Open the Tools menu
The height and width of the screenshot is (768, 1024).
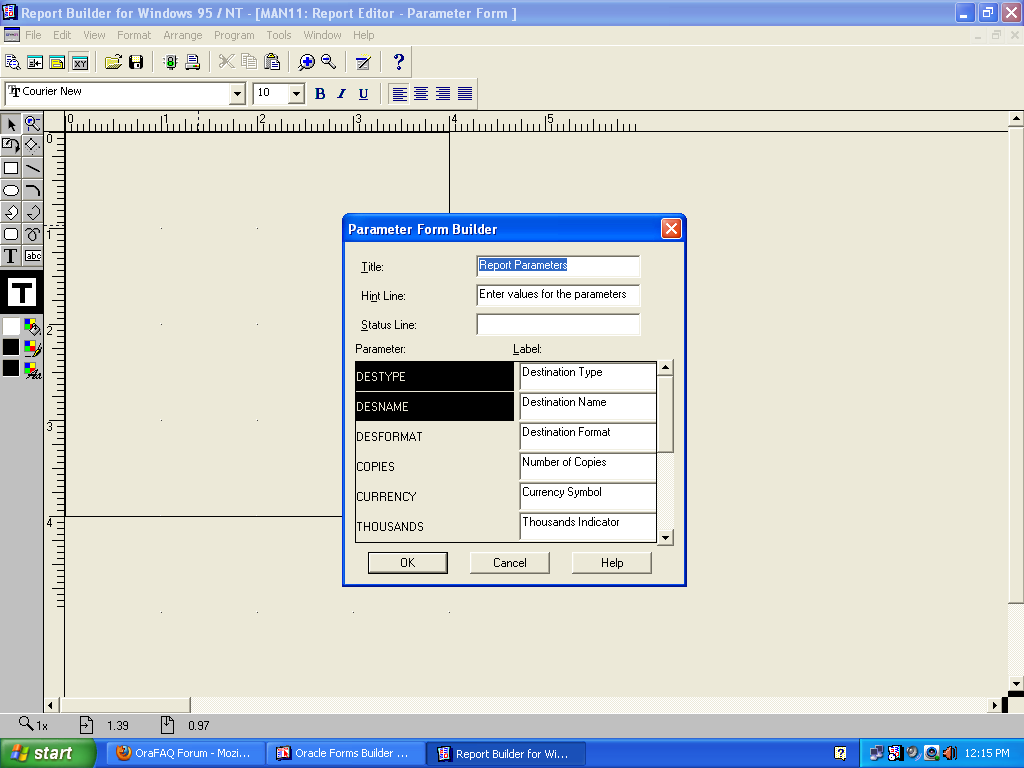coord(279,35)
